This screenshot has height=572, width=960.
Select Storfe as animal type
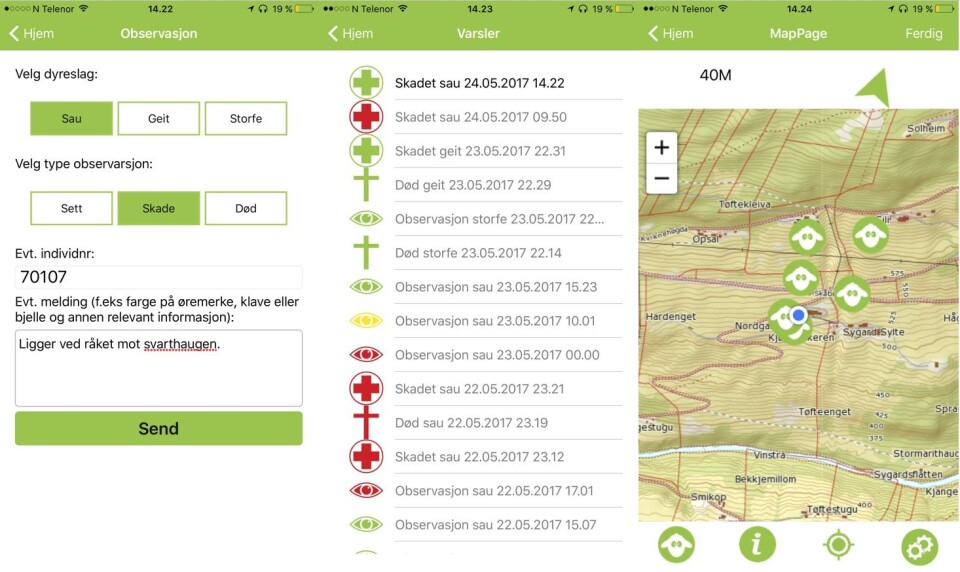coord(245,118)
